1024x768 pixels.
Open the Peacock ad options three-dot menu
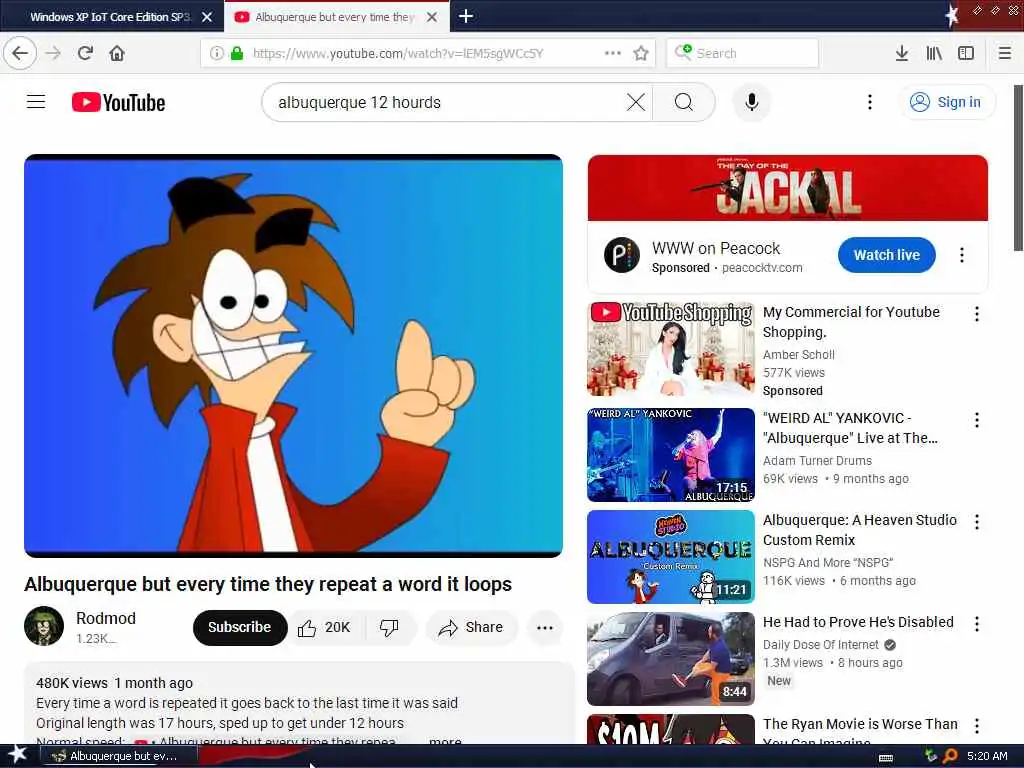pos(961,255)
